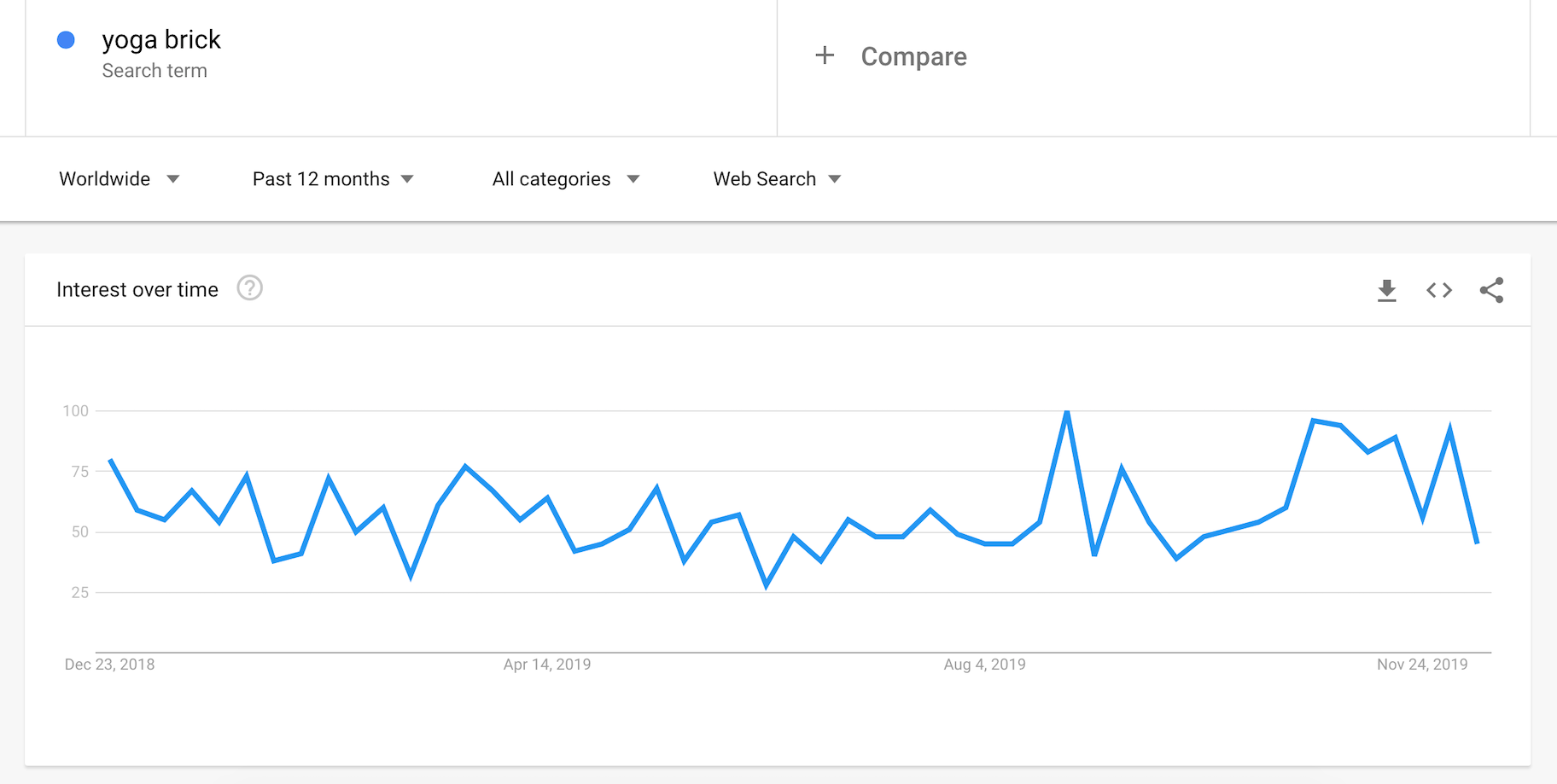
Task: Click the first data point on the line
Action: (x=111, y=461)
